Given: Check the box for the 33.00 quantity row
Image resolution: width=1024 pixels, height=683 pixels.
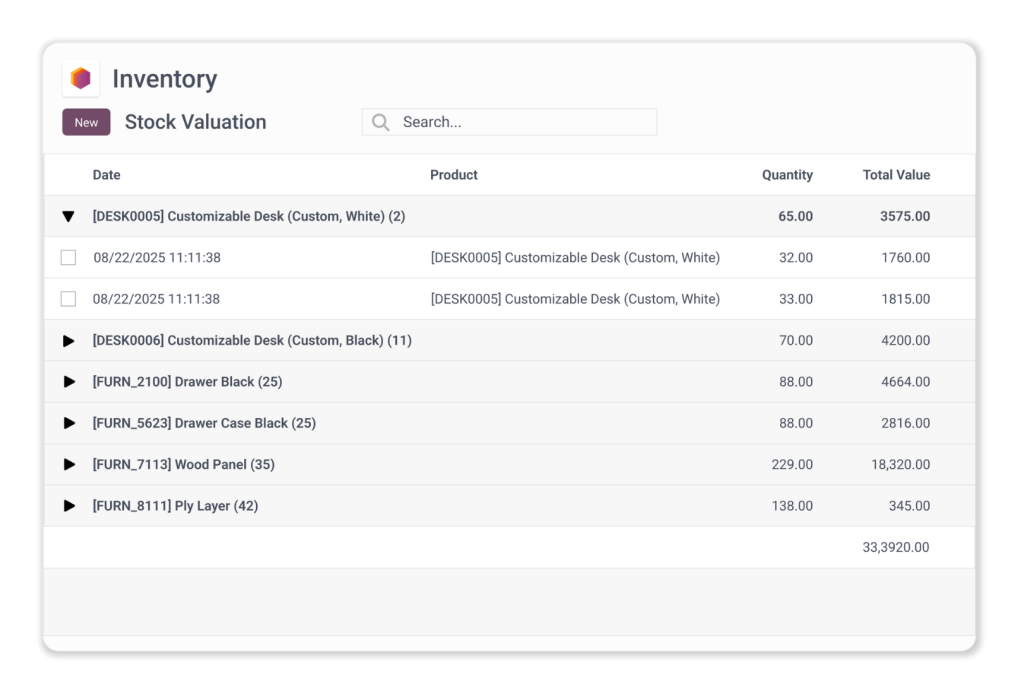Looking at the screenshot, I should coord(68,299).
